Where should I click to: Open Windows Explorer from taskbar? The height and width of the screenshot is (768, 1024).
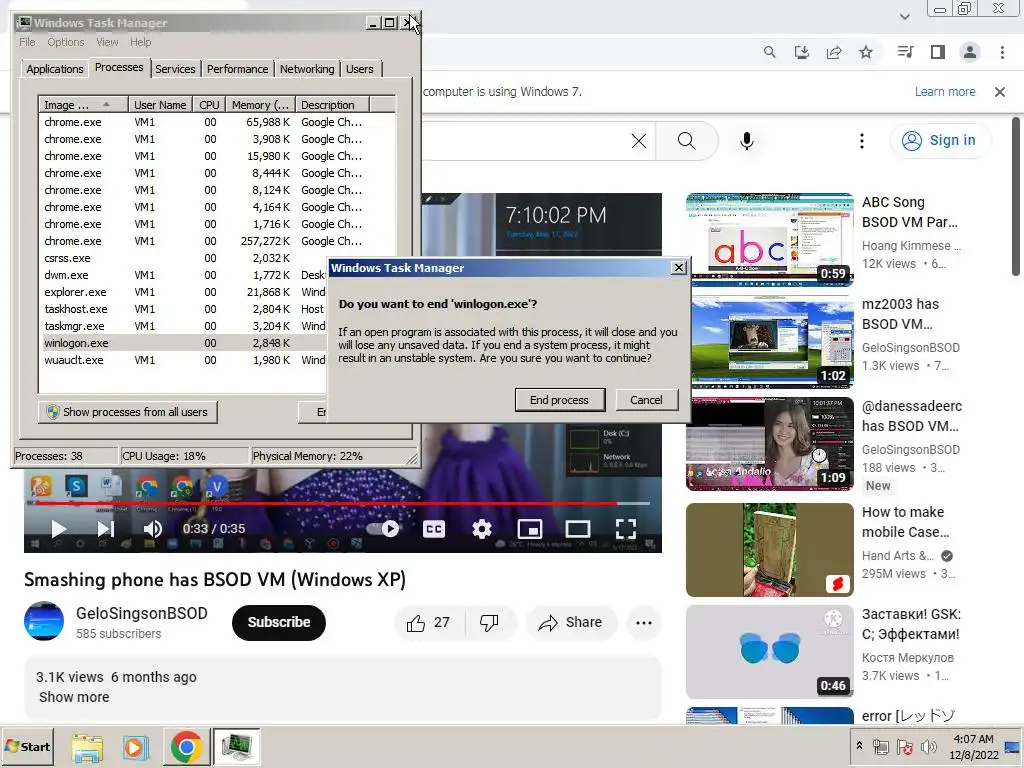tap(87, 747)
